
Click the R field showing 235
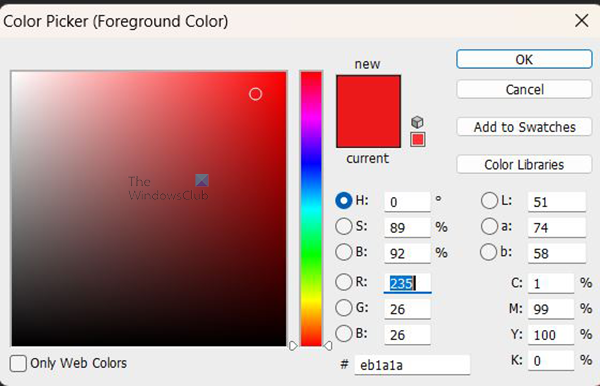pos(407,283)
